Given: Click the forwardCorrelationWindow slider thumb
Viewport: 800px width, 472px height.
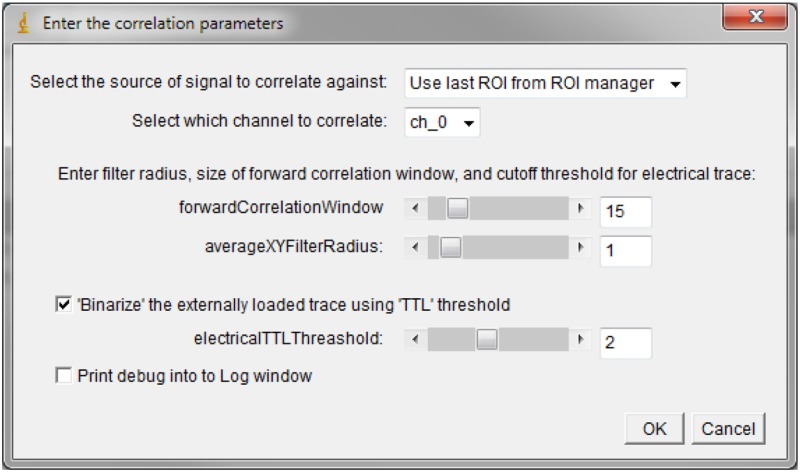Looking at the screenshot, I should coord(456,209).
